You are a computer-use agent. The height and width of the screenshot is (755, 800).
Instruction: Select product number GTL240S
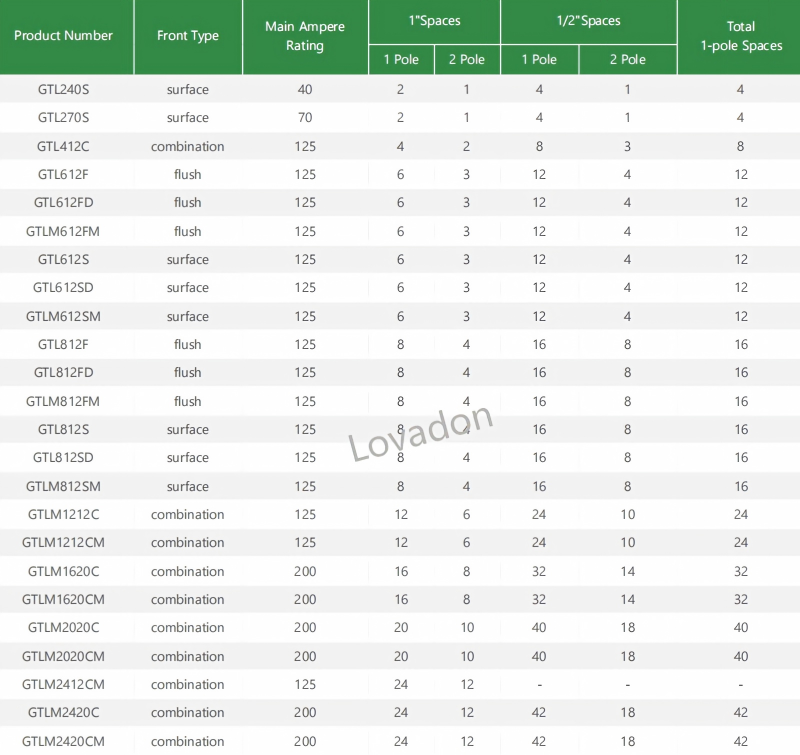[x=63, y=89]
